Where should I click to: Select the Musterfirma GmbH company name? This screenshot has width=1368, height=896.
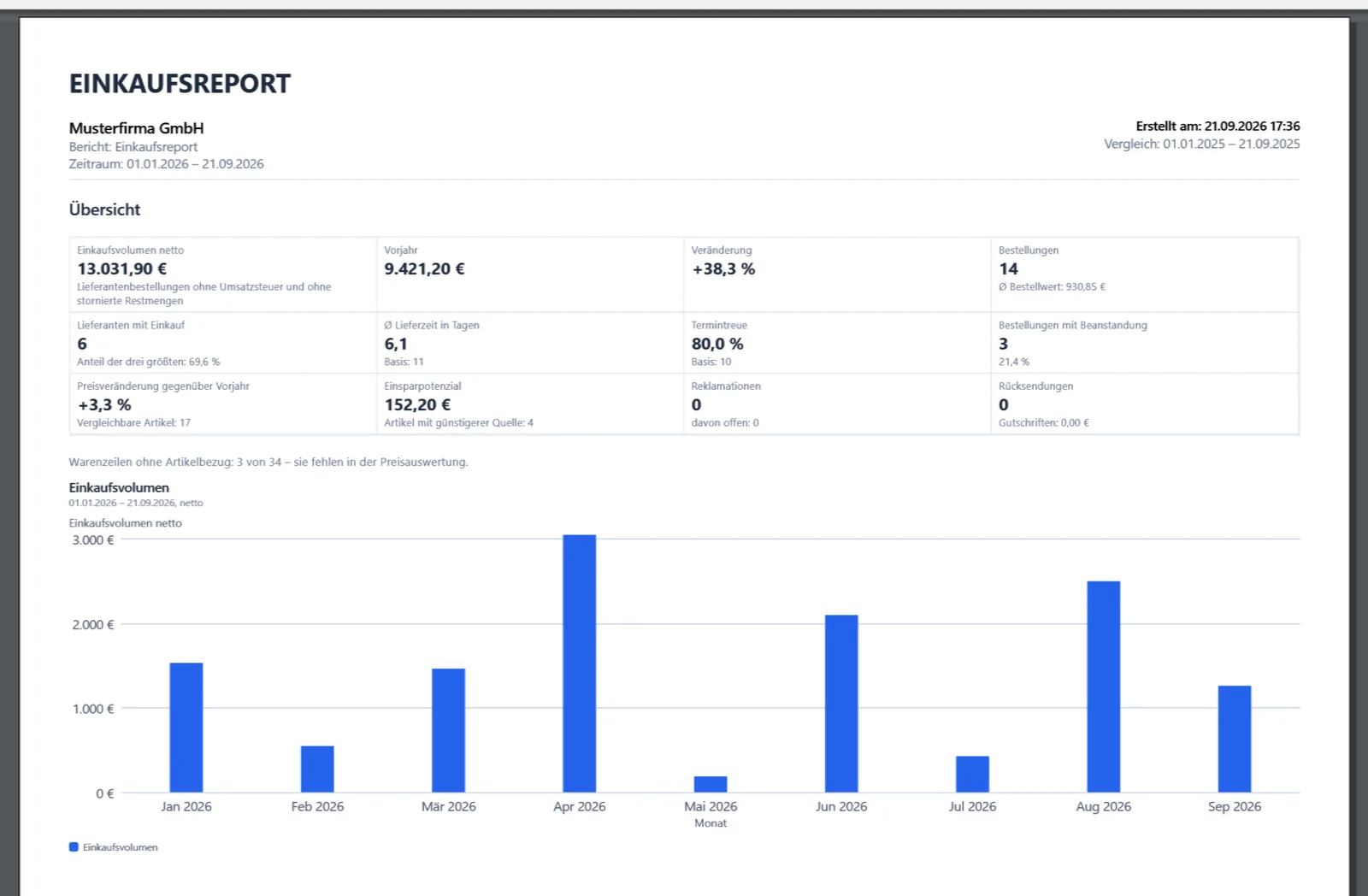tap(136, 128)
